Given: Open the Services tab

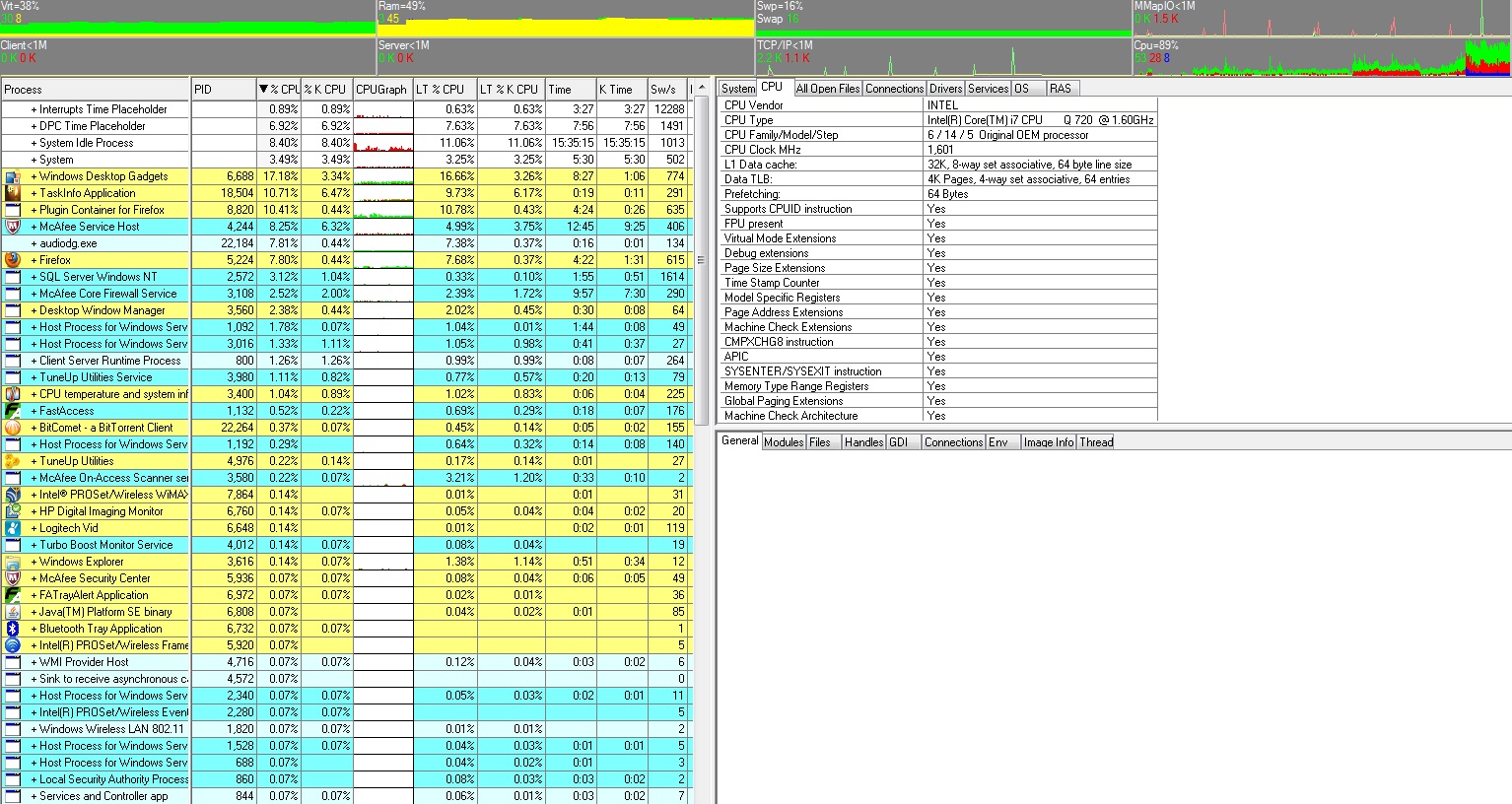Looking at the screenshot, I should (x=988, y=89).
